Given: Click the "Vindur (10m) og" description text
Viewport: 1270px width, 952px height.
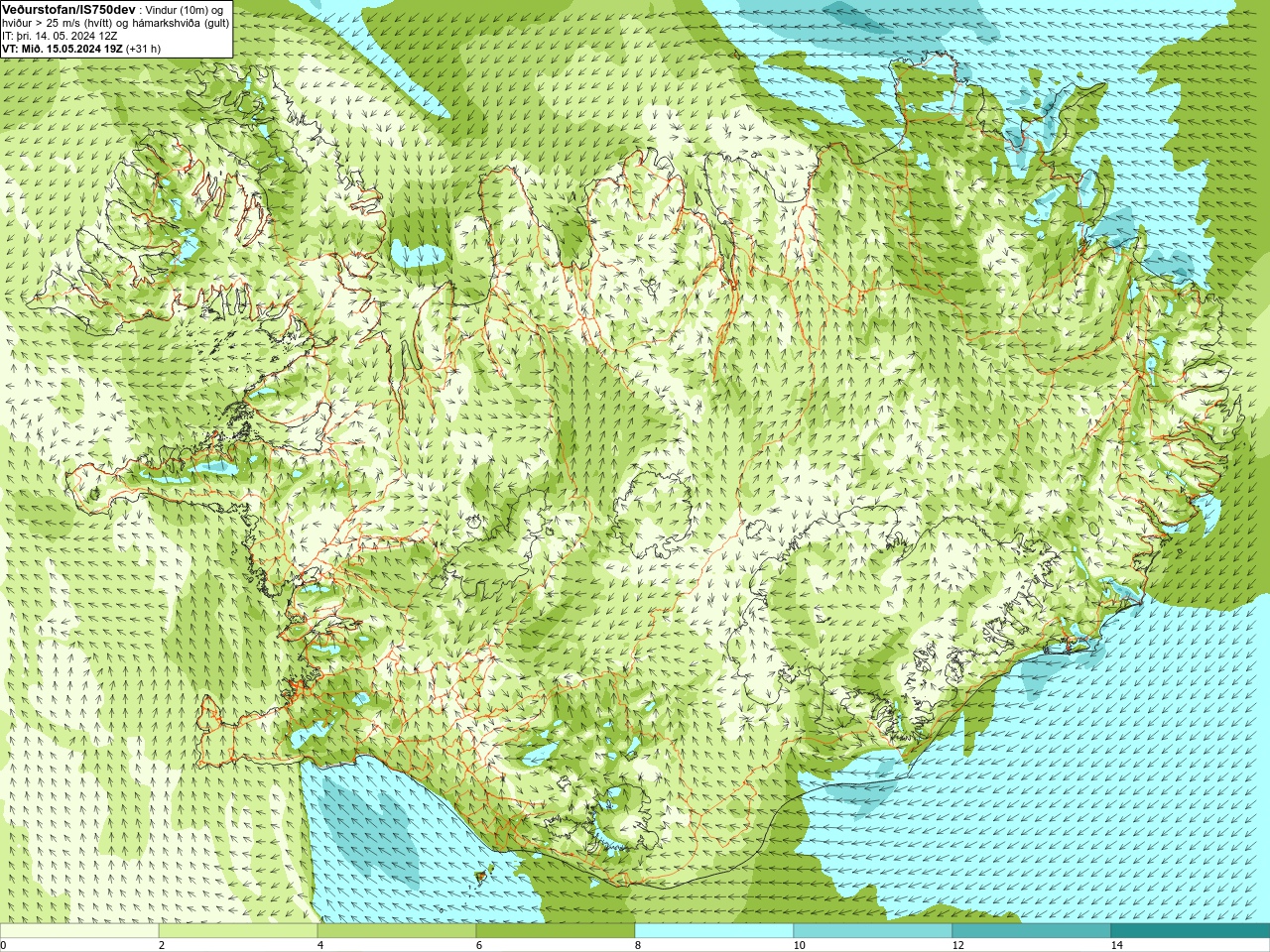Looking at the screenshot, I should tap(184, 10).
